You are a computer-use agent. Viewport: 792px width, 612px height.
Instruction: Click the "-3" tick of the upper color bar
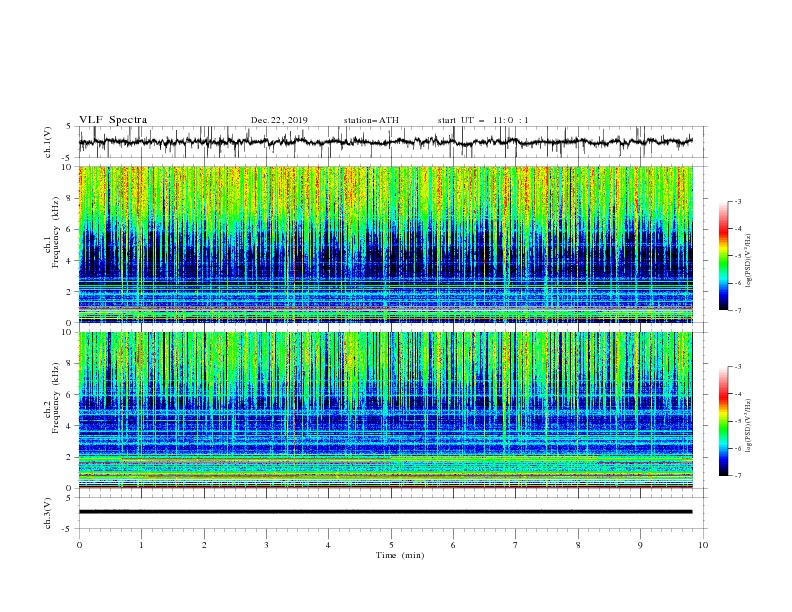click(738, 201)
